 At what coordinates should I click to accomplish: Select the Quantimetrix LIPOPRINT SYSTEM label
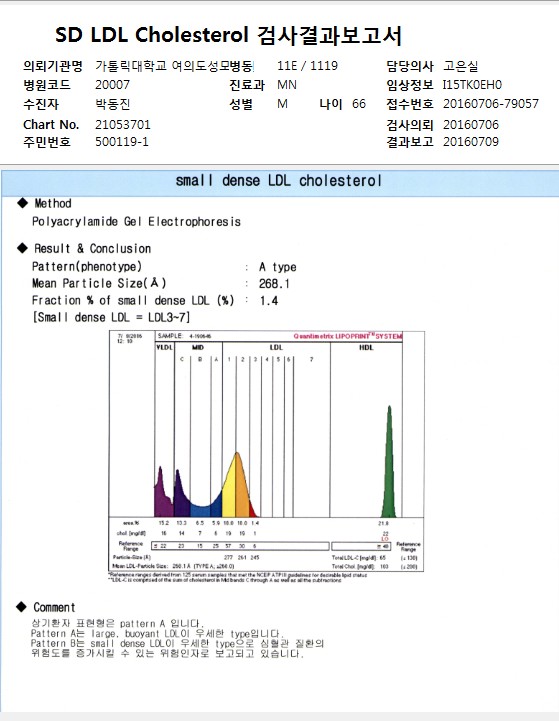[x=348, y=336]
